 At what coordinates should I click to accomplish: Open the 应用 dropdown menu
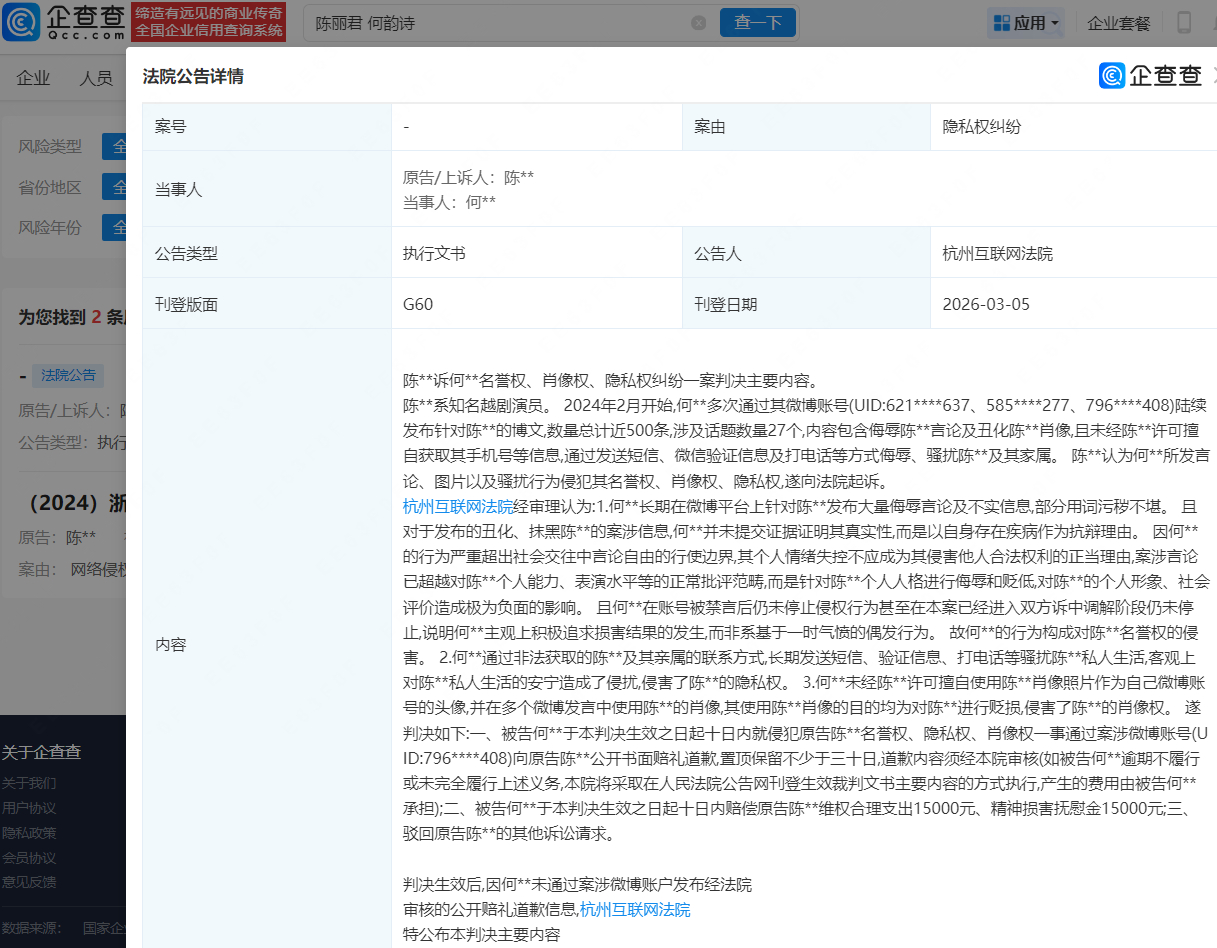click(1024, 23)
